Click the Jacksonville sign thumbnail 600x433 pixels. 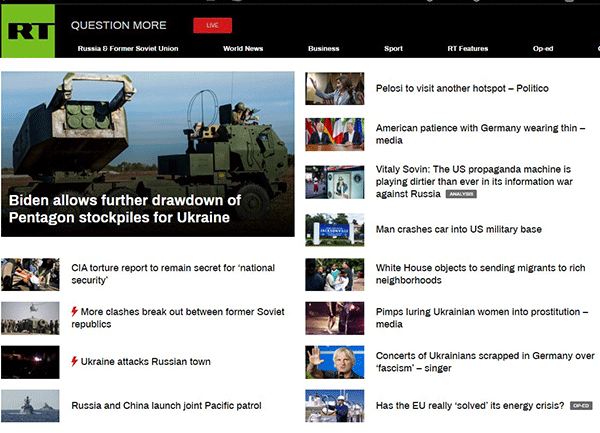(334, 230)
